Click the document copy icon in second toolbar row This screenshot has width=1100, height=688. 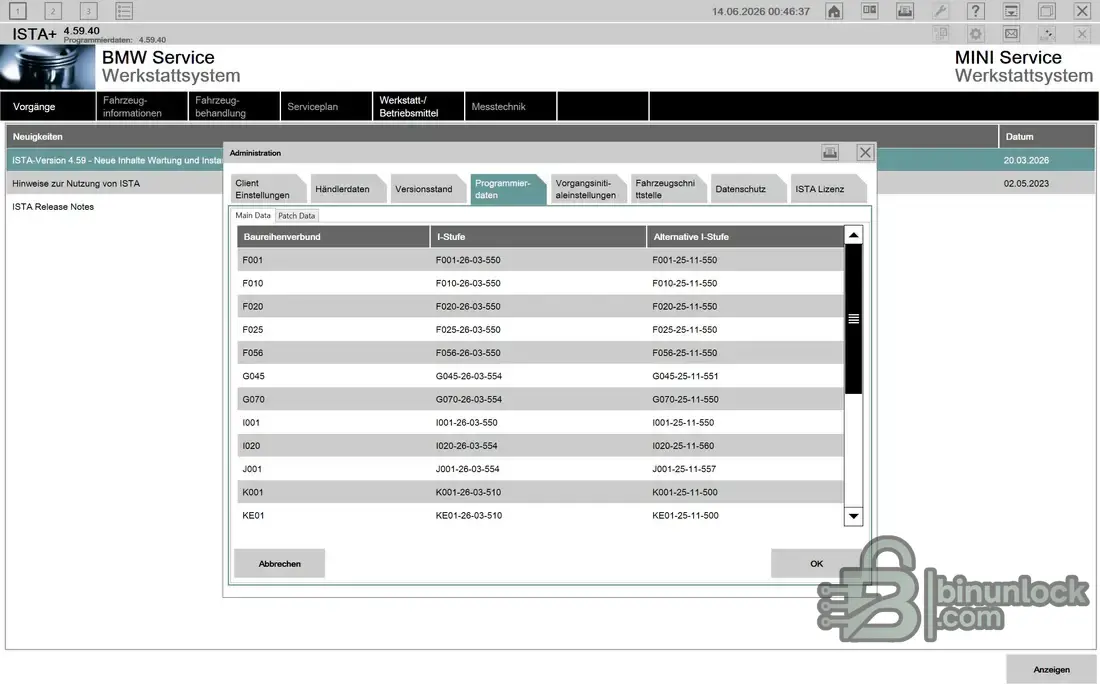(x=941, y=33)
